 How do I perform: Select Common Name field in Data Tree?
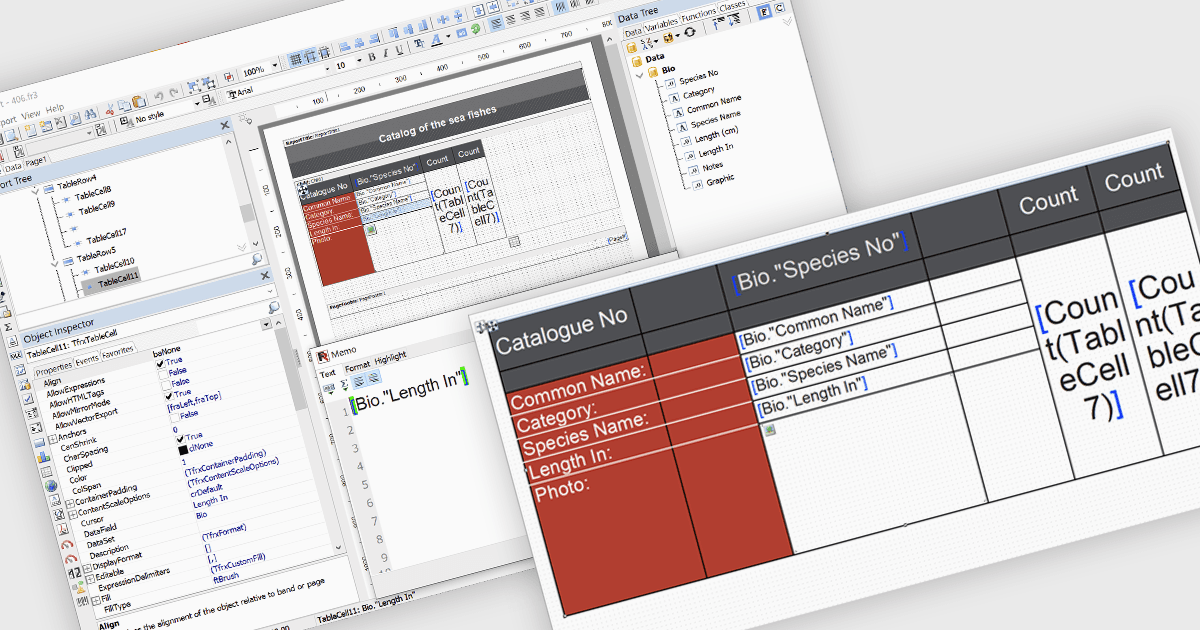[714, 104]
